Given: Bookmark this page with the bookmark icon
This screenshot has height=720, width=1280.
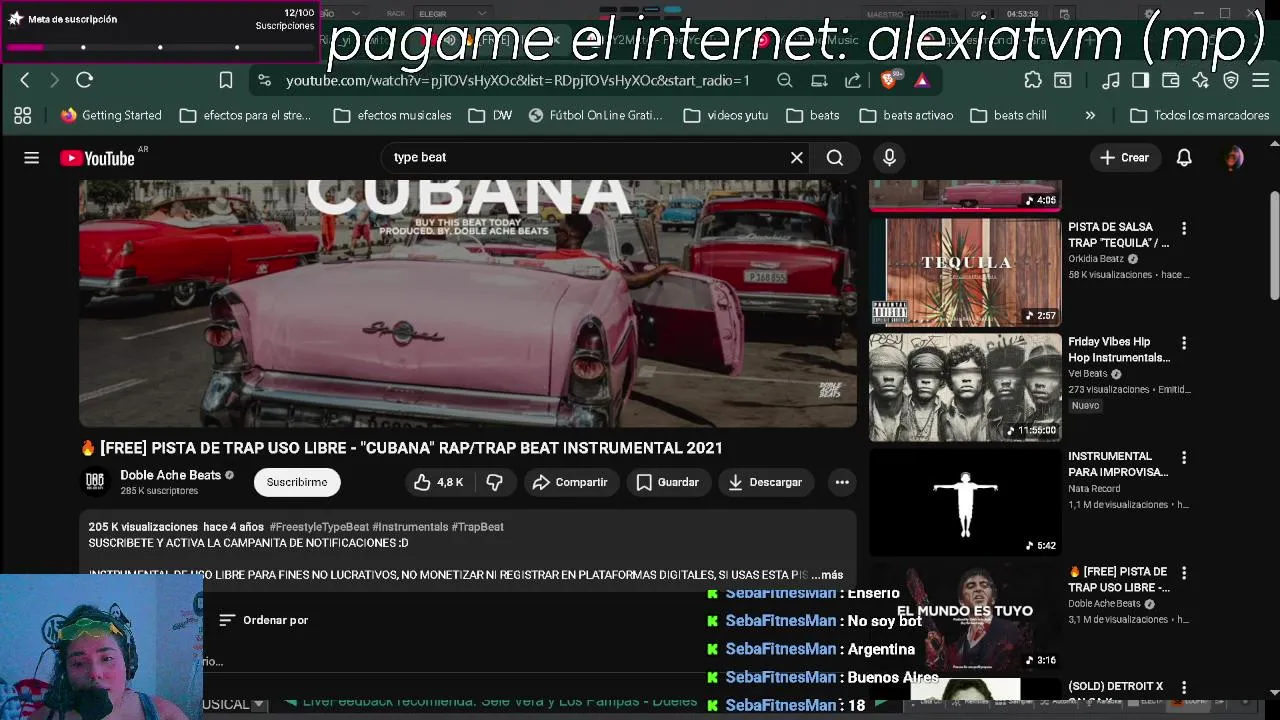Looking at the screenshot, I should 226,80.
